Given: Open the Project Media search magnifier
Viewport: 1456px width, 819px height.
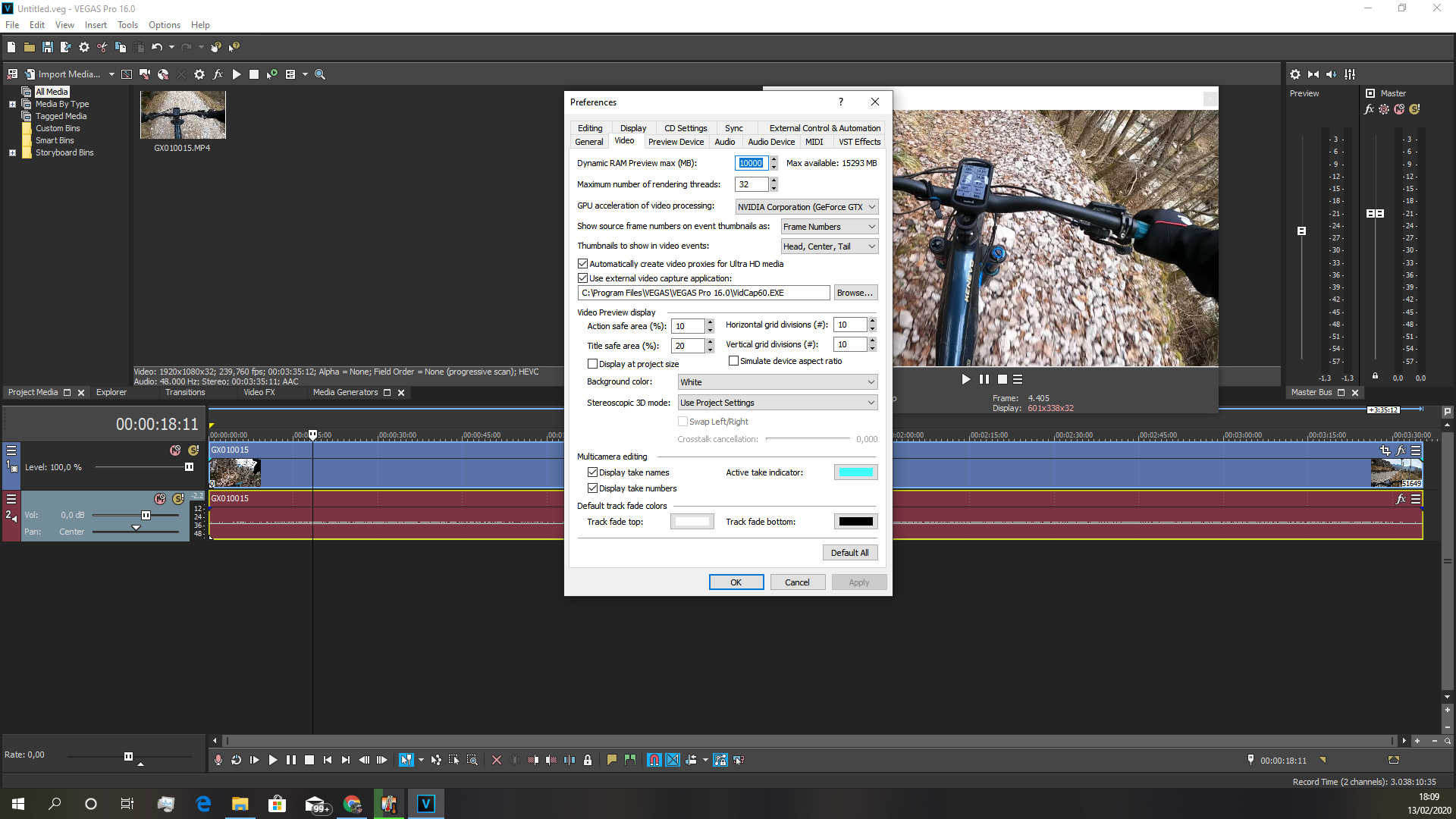Looking at the screenshot, I should 320,74.
